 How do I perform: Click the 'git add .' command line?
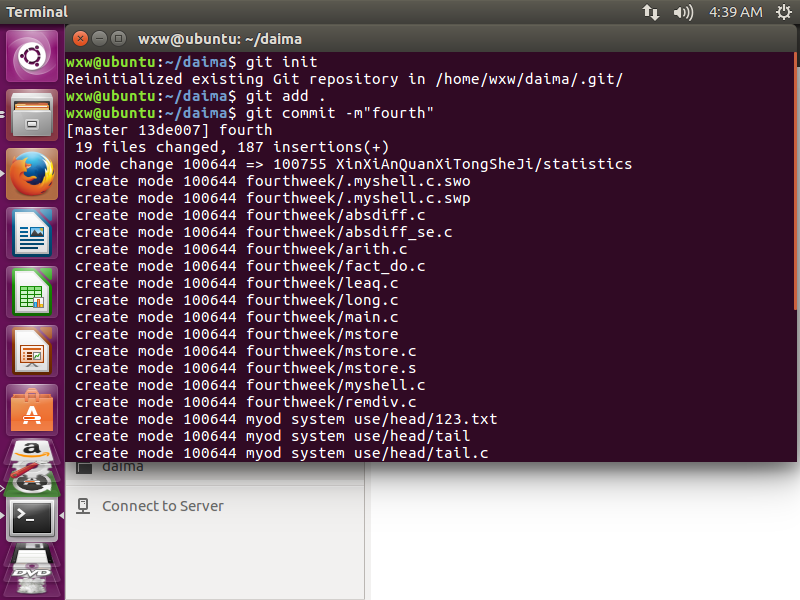195,96
